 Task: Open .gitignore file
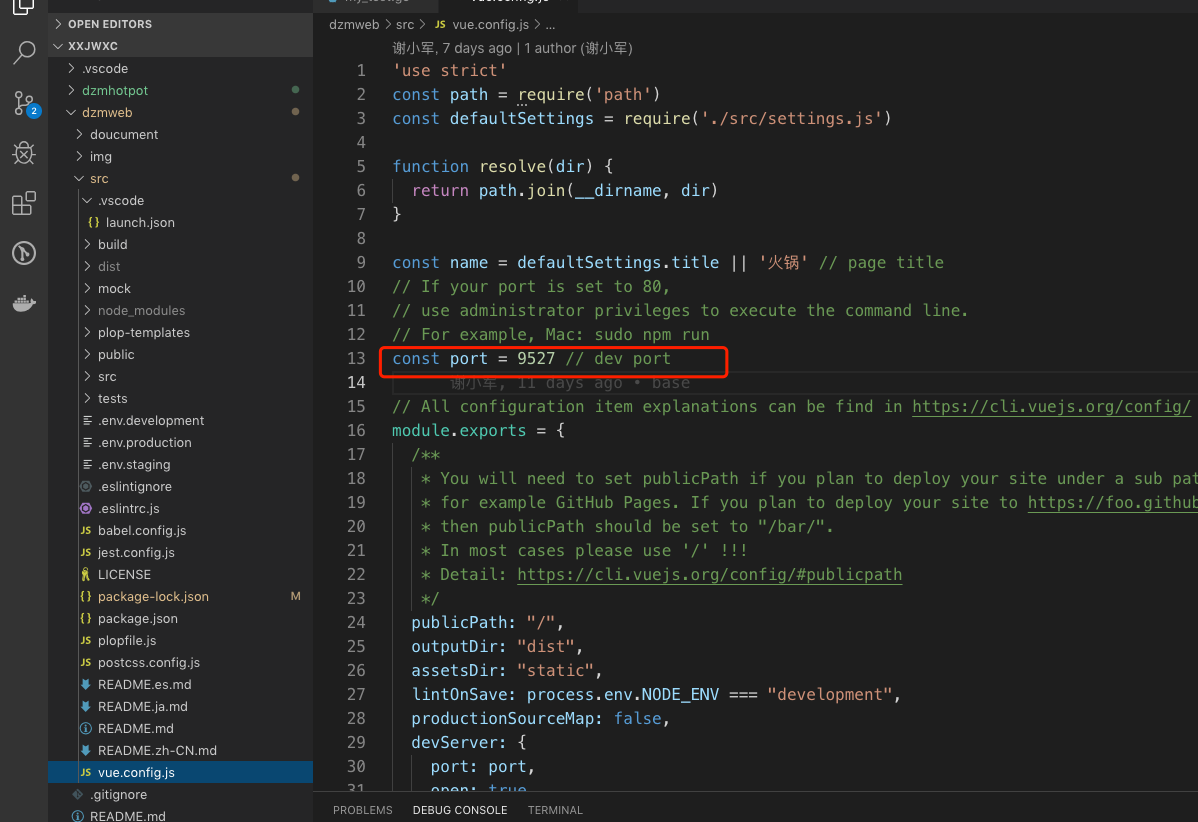tap(180, 794)
